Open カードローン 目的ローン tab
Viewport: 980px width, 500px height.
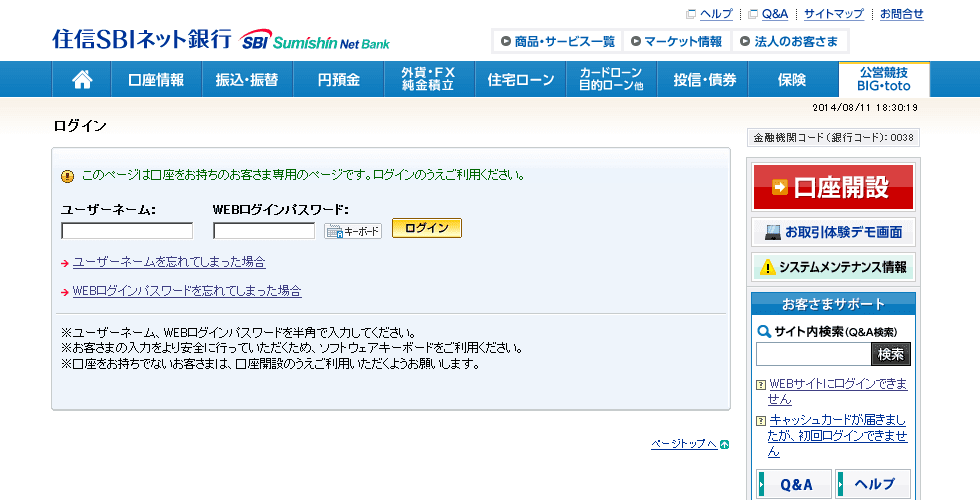(611, 79)
